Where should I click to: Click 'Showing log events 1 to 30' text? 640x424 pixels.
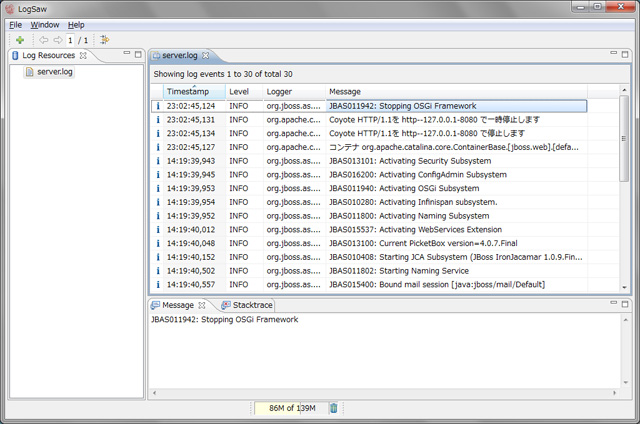coord(223,74)
